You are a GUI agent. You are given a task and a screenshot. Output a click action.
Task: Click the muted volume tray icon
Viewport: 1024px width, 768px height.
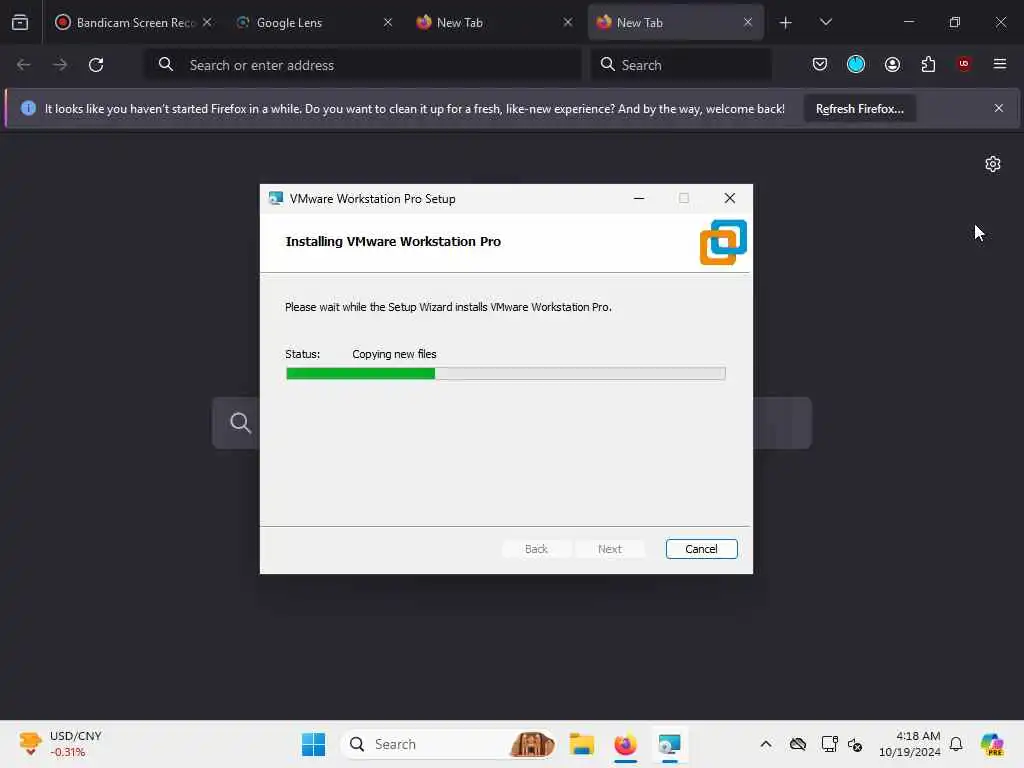point(855,744)
